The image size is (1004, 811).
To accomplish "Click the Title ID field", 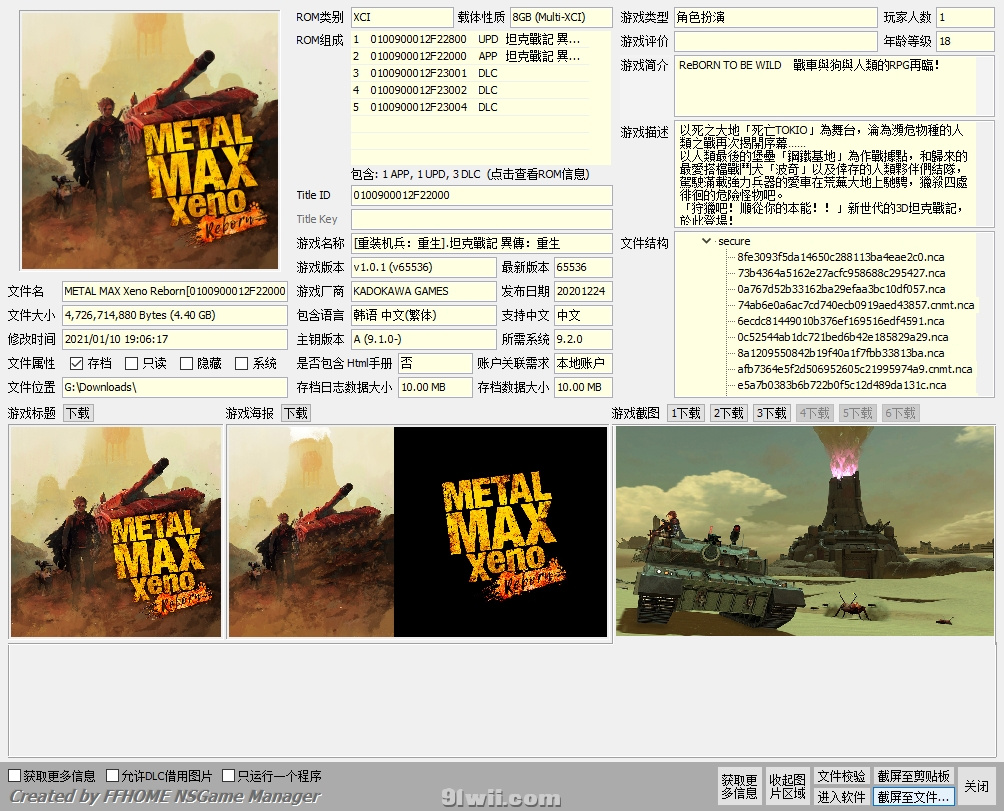I will [482, 195].
